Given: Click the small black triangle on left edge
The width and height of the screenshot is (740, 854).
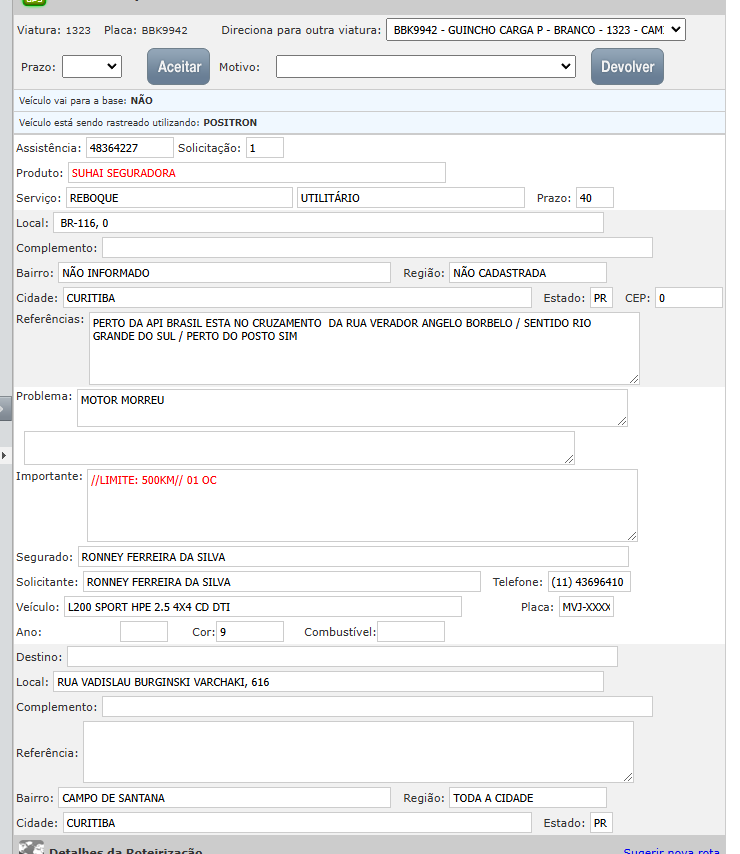Looking at the screenshot, I should pos(4,455).
